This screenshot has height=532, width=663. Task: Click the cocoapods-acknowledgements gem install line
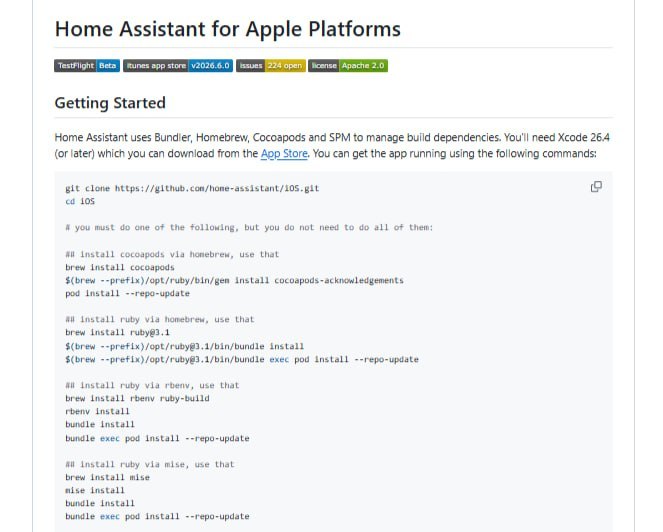pyautogui.click(x=234, y=280)
